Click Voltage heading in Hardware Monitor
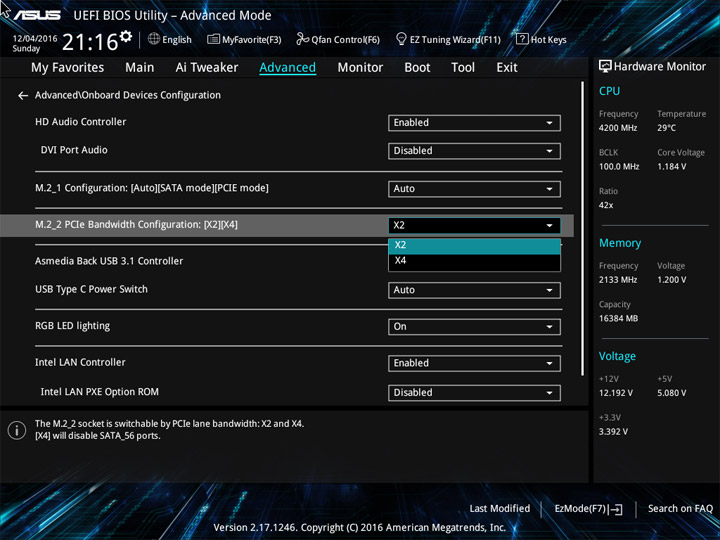This screenshot has height=540, width=720. (x=617, y=356)
